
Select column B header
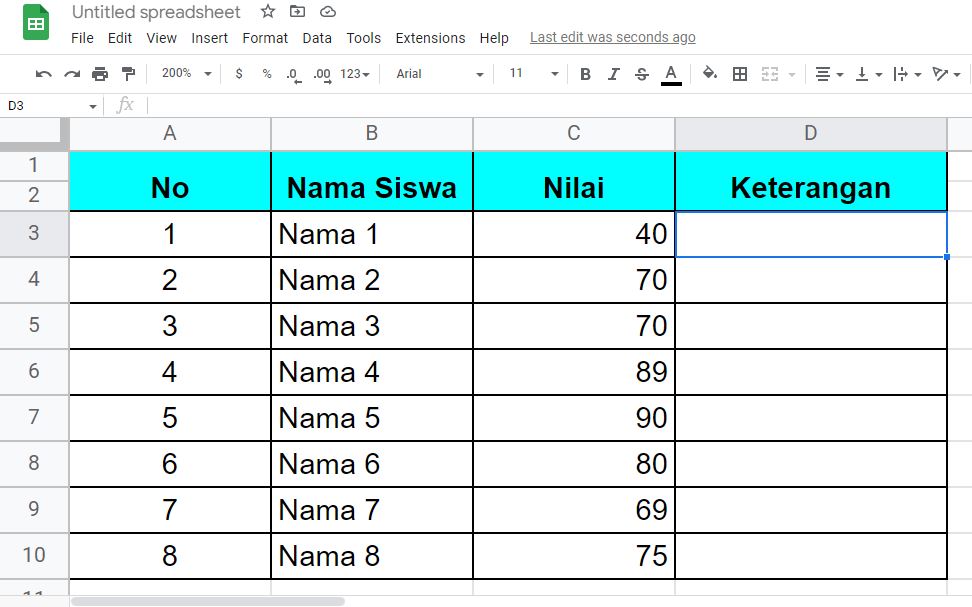(x=372, y=133)
